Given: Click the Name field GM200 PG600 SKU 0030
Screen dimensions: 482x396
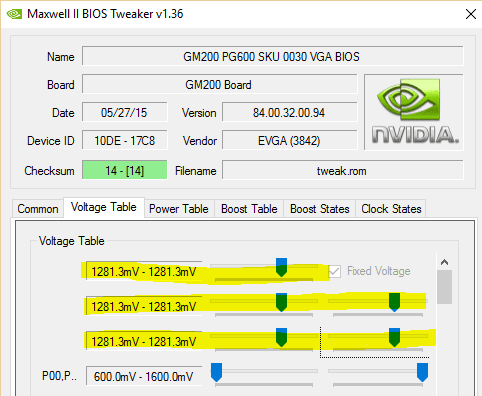Looking at the screenshot, I should coord(273,56).
